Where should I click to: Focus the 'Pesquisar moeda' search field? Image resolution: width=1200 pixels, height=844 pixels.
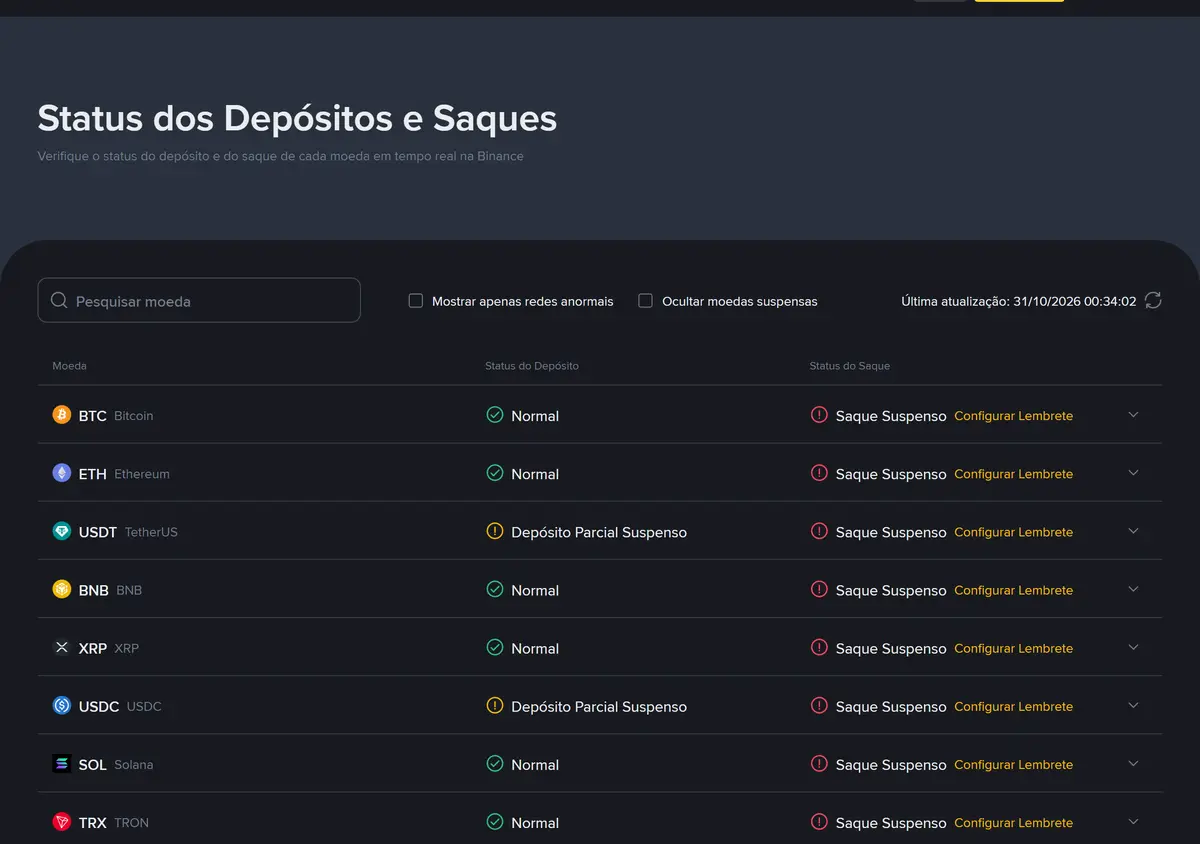199,300
